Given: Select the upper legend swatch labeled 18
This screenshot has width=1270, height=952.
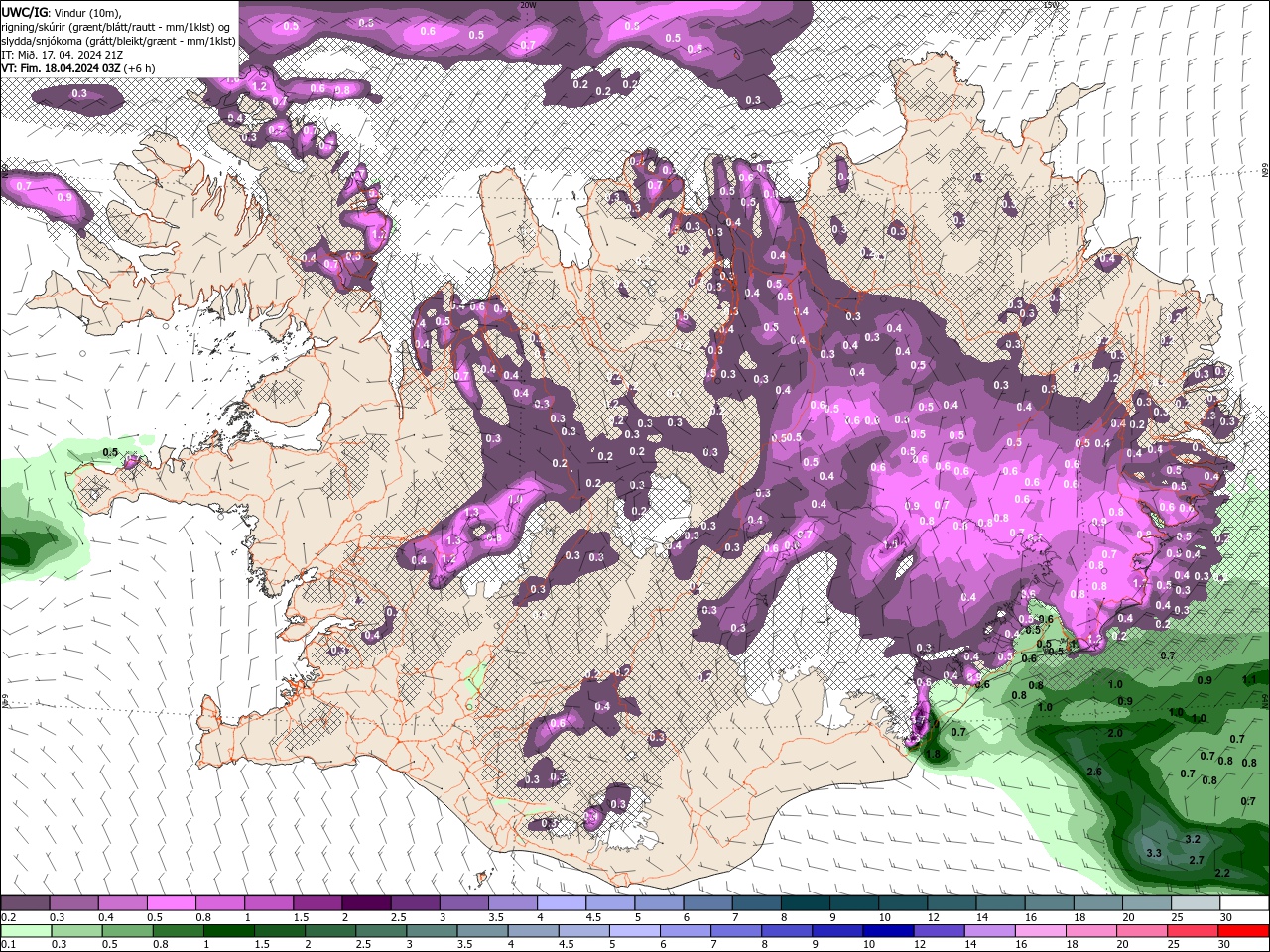Looking at the screenshot, I should tap(1098, 902).
